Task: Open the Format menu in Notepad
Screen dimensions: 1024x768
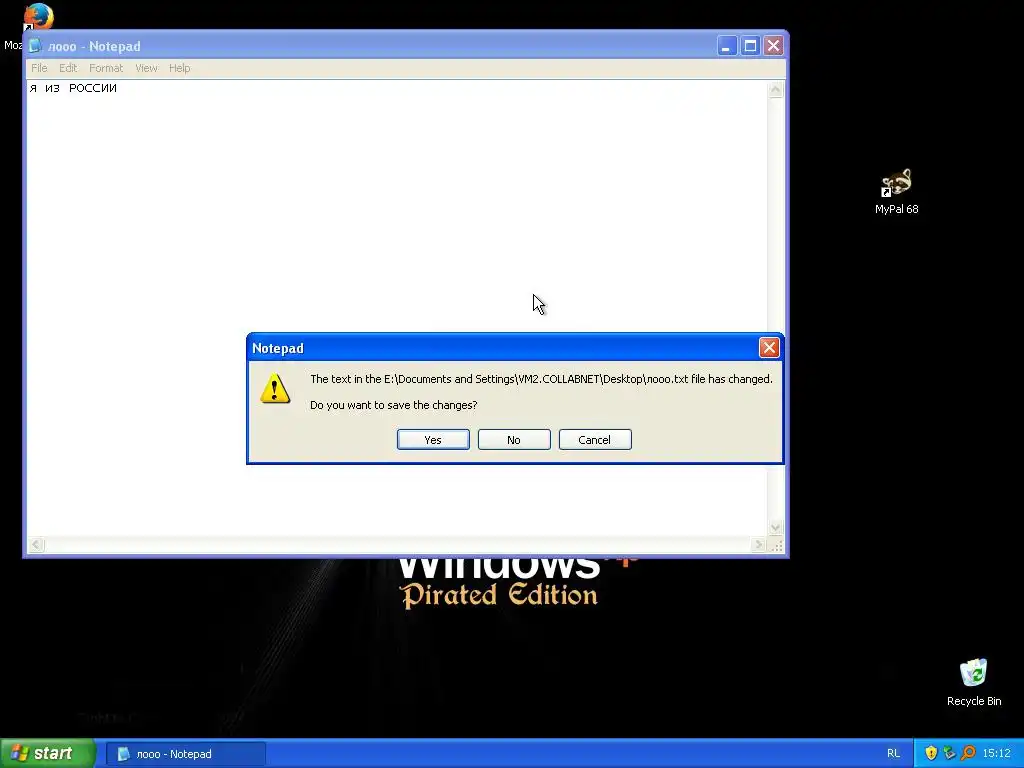Action: 106,68
